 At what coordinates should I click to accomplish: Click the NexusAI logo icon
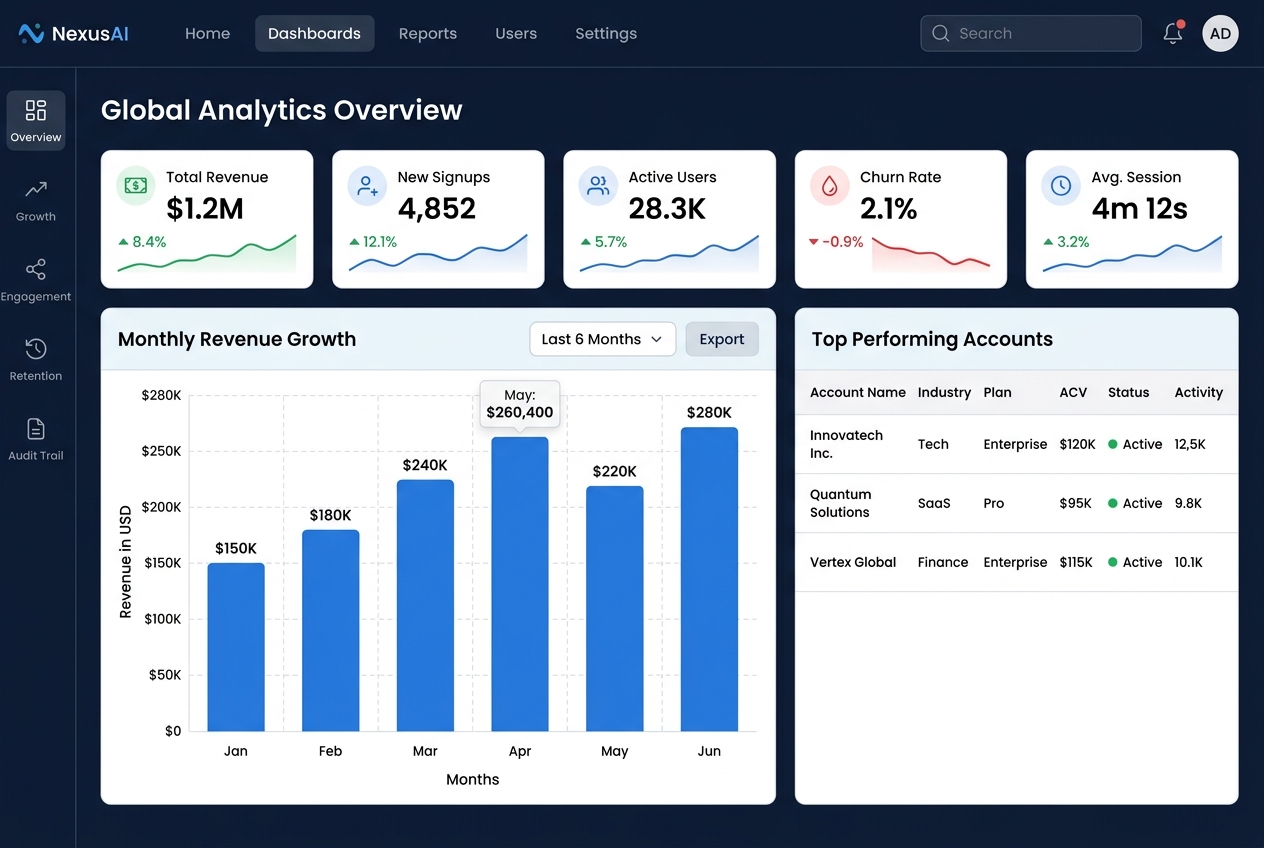pos(31,34)
